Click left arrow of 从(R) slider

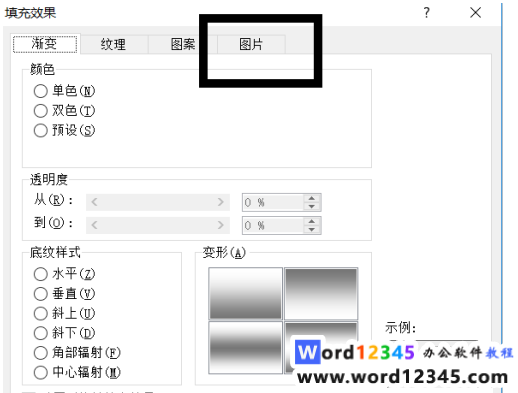tap(94, 202)
